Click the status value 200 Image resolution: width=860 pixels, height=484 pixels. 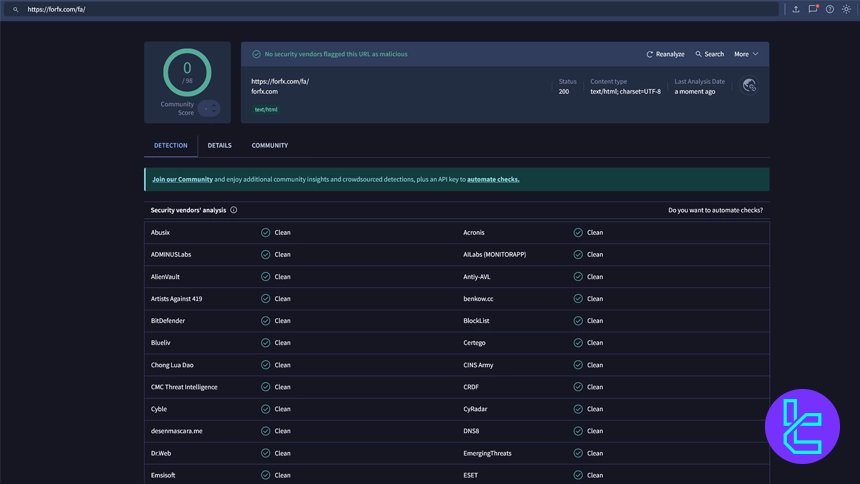564,92
